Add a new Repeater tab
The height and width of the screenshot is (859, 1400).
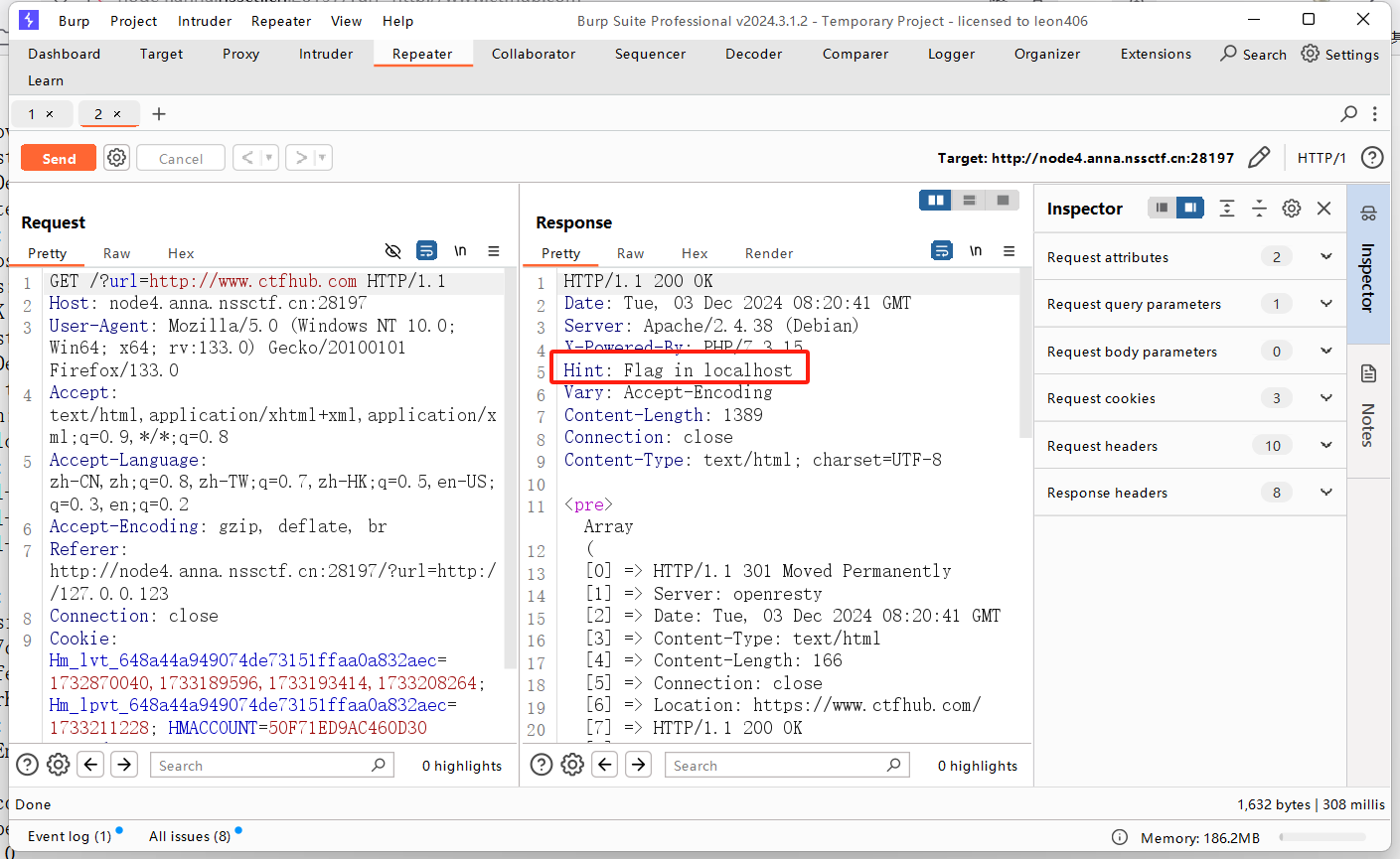point(159,114)
